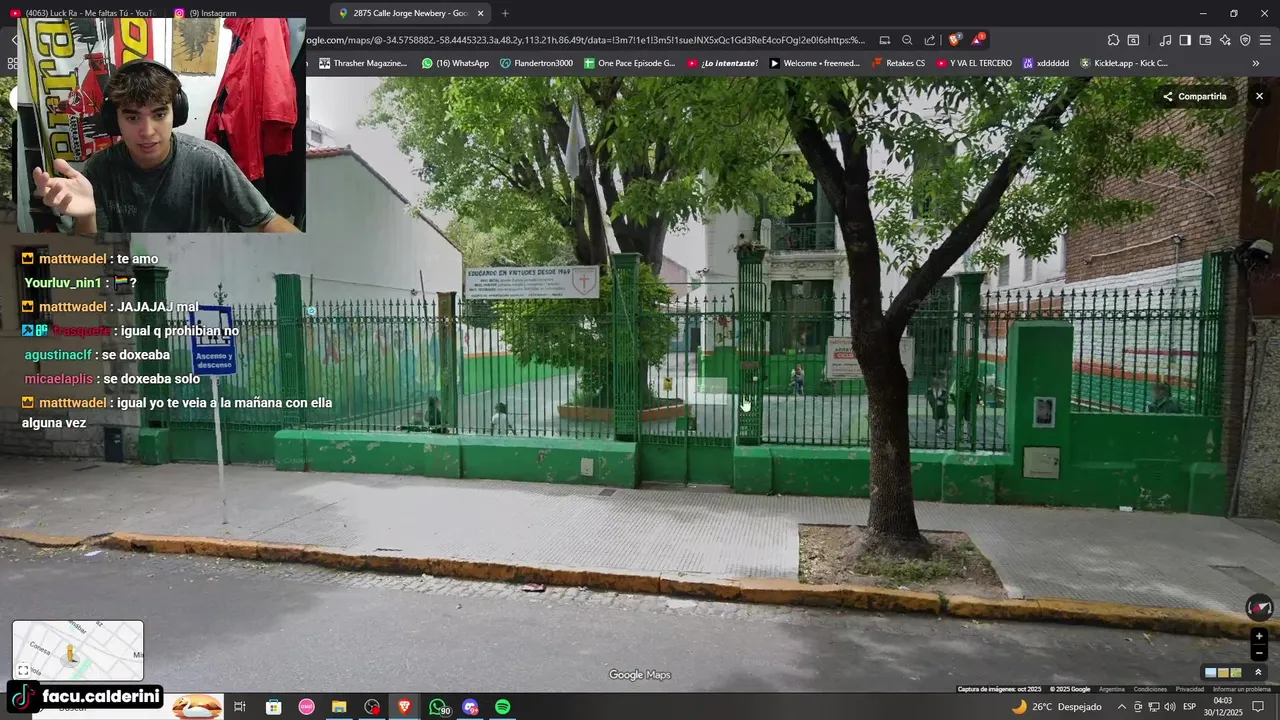This screenshot has width=1280, height=720.
Task: Open the Flandertron3000 bookmark
Action: coord(536,63)
